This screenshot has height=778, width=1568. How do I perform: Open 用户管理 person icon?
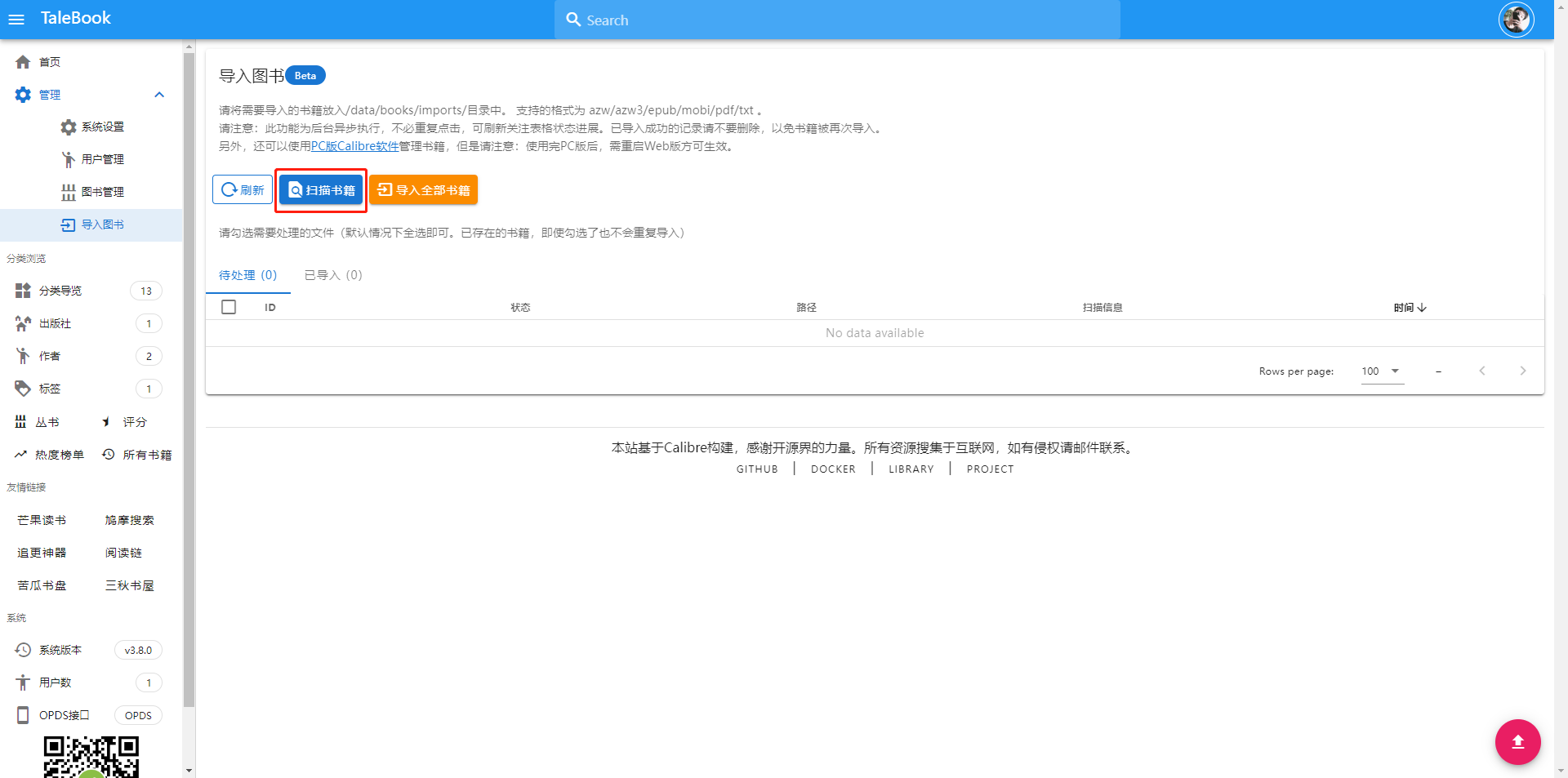pyautogui.click(x=69, y=160)
